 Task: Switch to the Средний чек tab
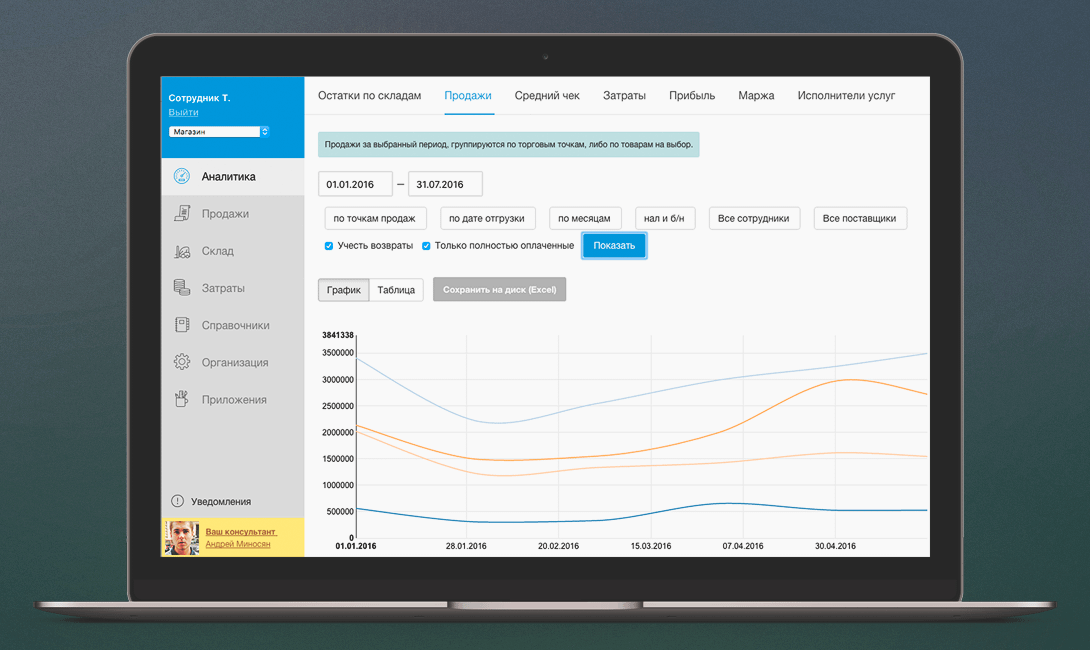coord(546,96)
